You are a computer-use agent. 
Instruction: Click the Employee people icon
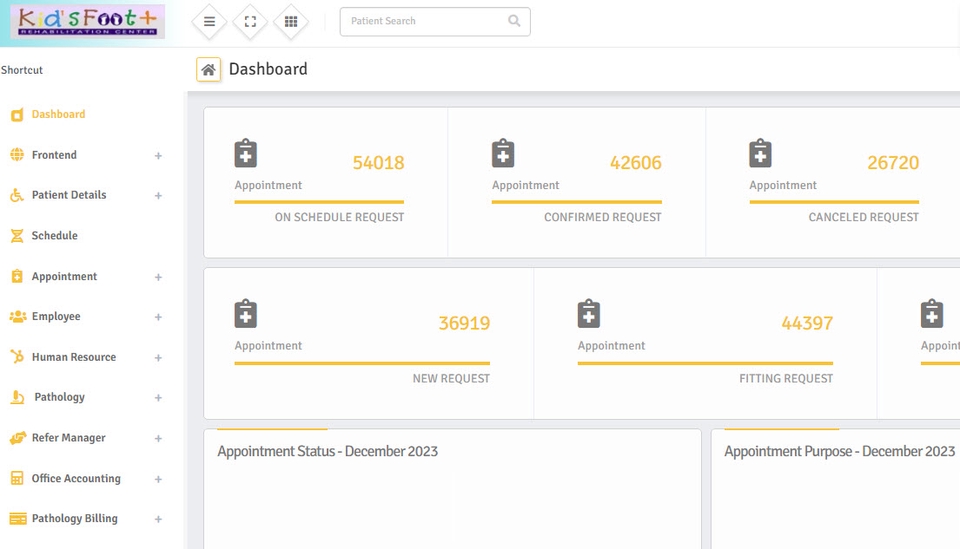pyautogui.click(x=18, y=316)
